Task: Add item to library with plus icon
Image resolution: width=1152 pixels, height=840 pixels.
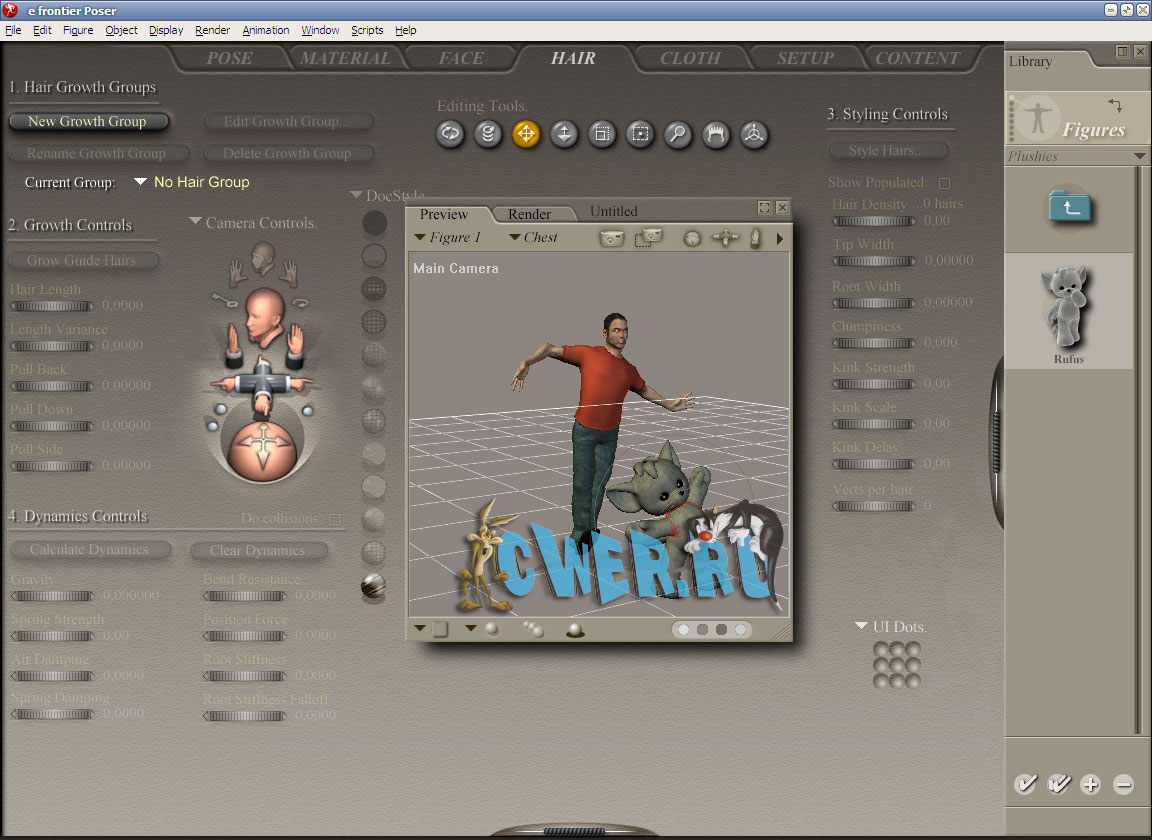Action: (x=1090, y=784)
